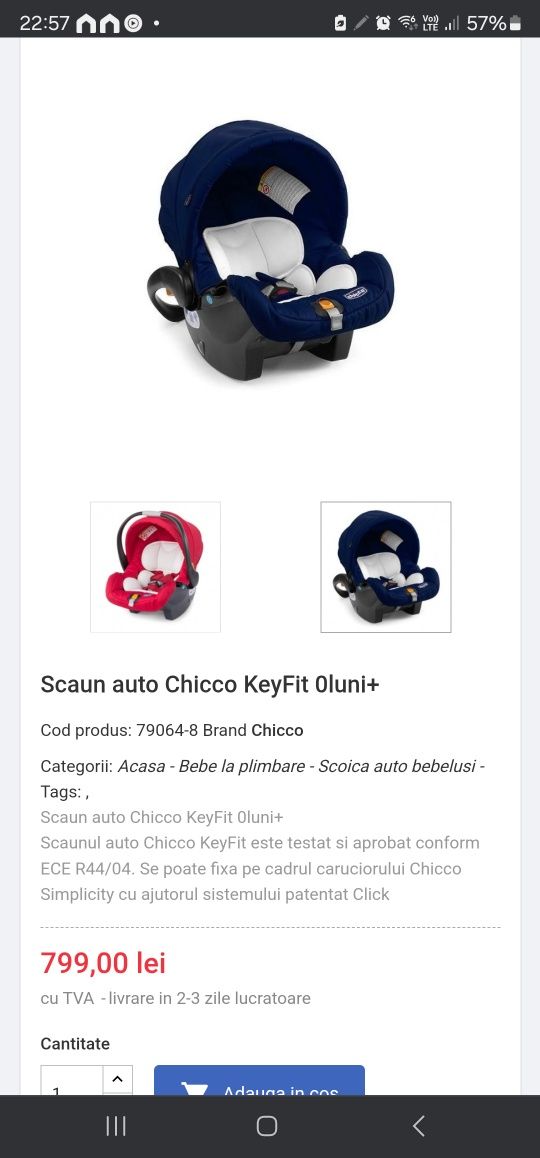Go back using the navigation arrow

coord(419,1126)
